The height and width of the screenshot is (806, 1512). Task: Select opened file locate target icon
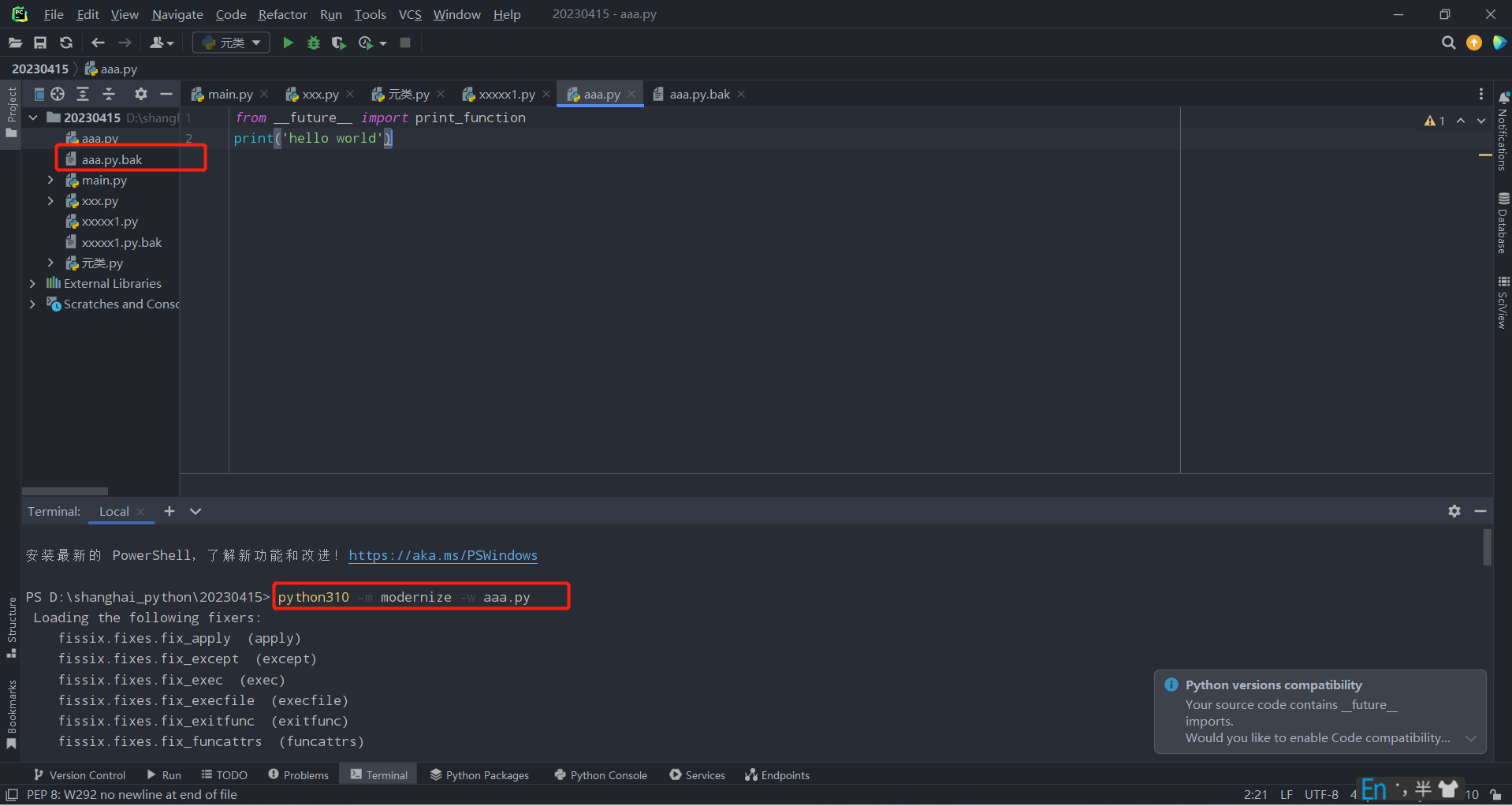point(58,94)
